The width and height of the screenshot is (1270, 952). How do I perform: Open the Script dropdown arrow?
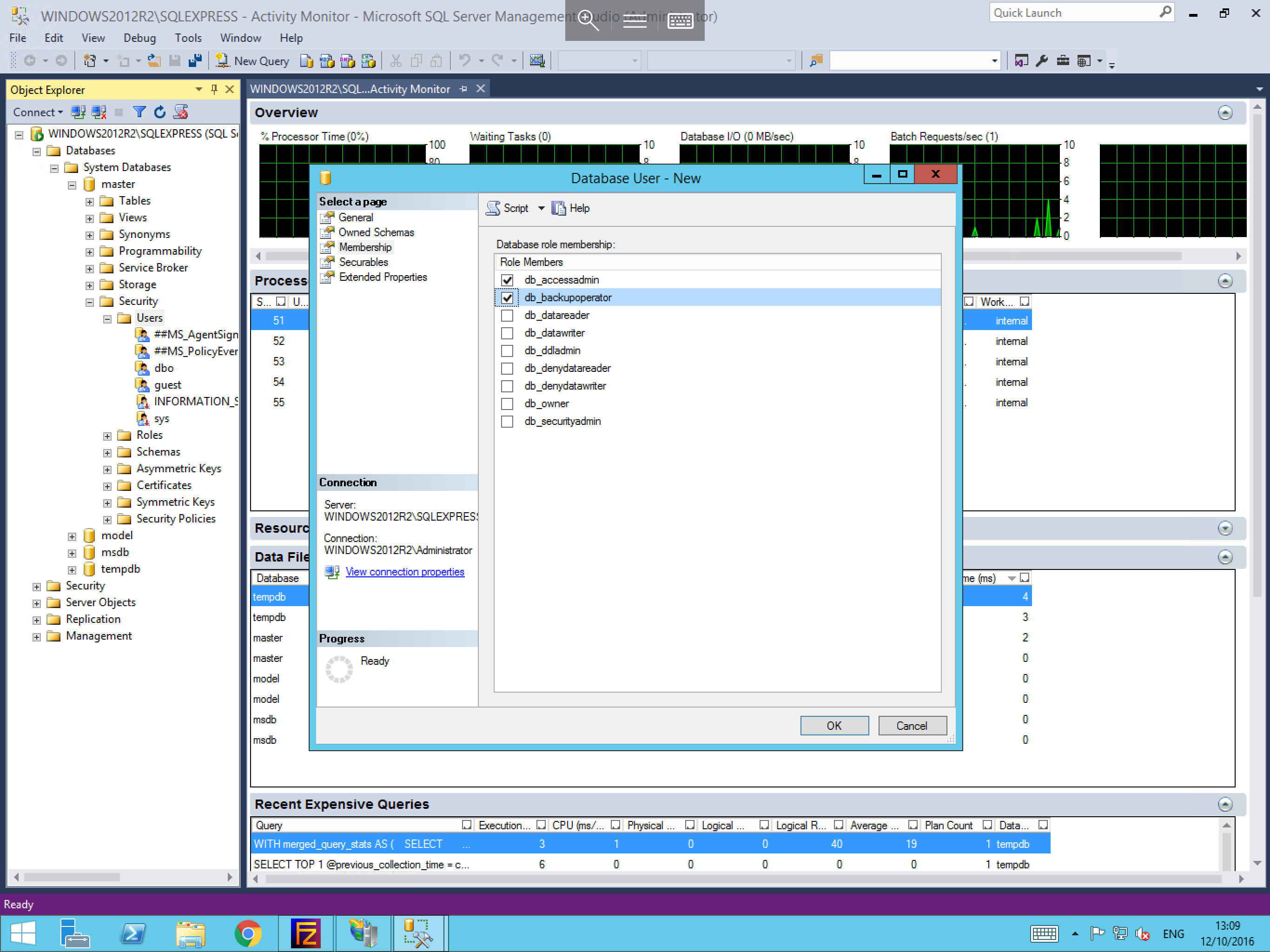pos(541,208)
